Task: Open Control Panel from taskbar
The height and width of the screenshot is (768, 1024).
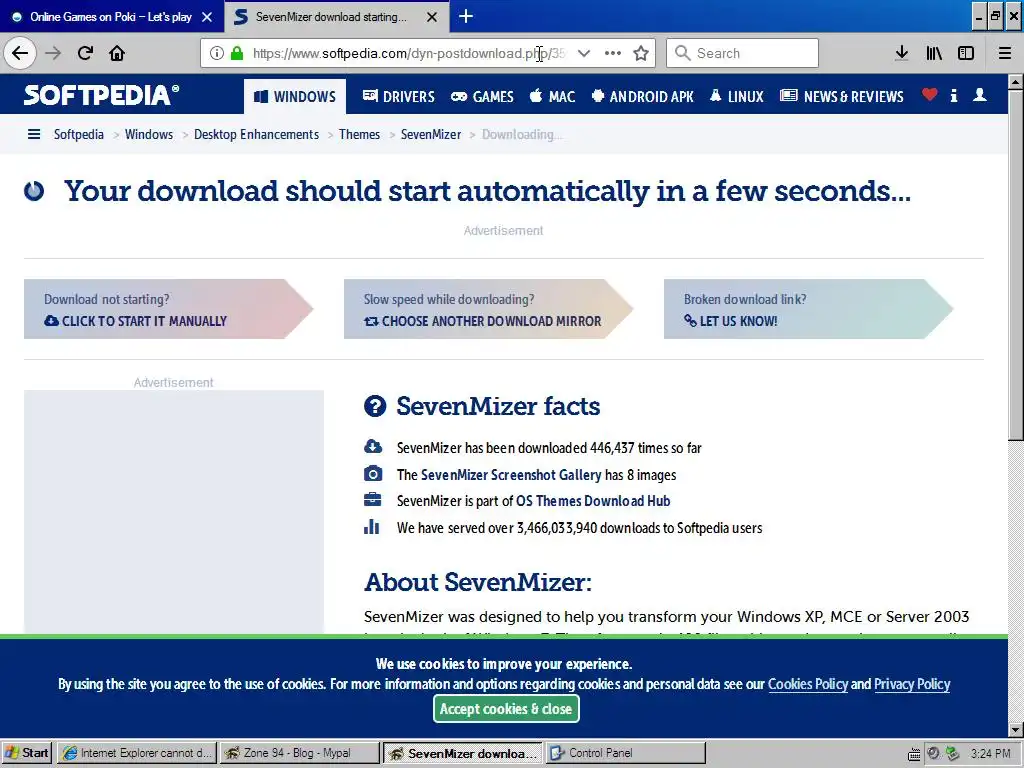Action: pos(625,753)
